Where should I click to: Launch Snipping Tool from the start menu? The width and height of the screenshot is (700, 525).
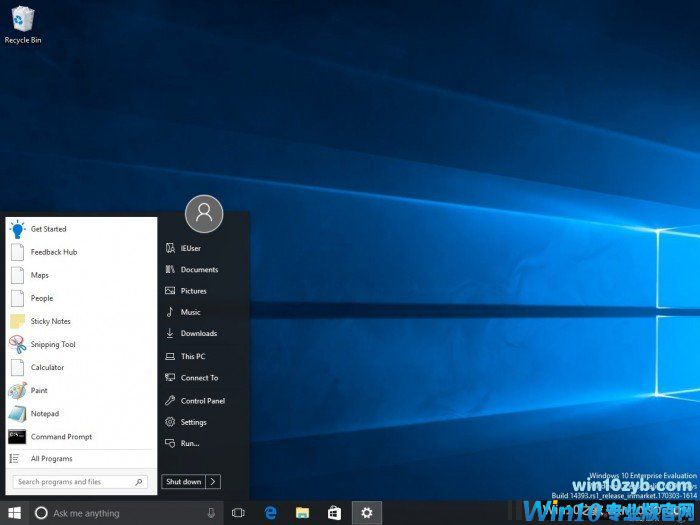point(52,344)
